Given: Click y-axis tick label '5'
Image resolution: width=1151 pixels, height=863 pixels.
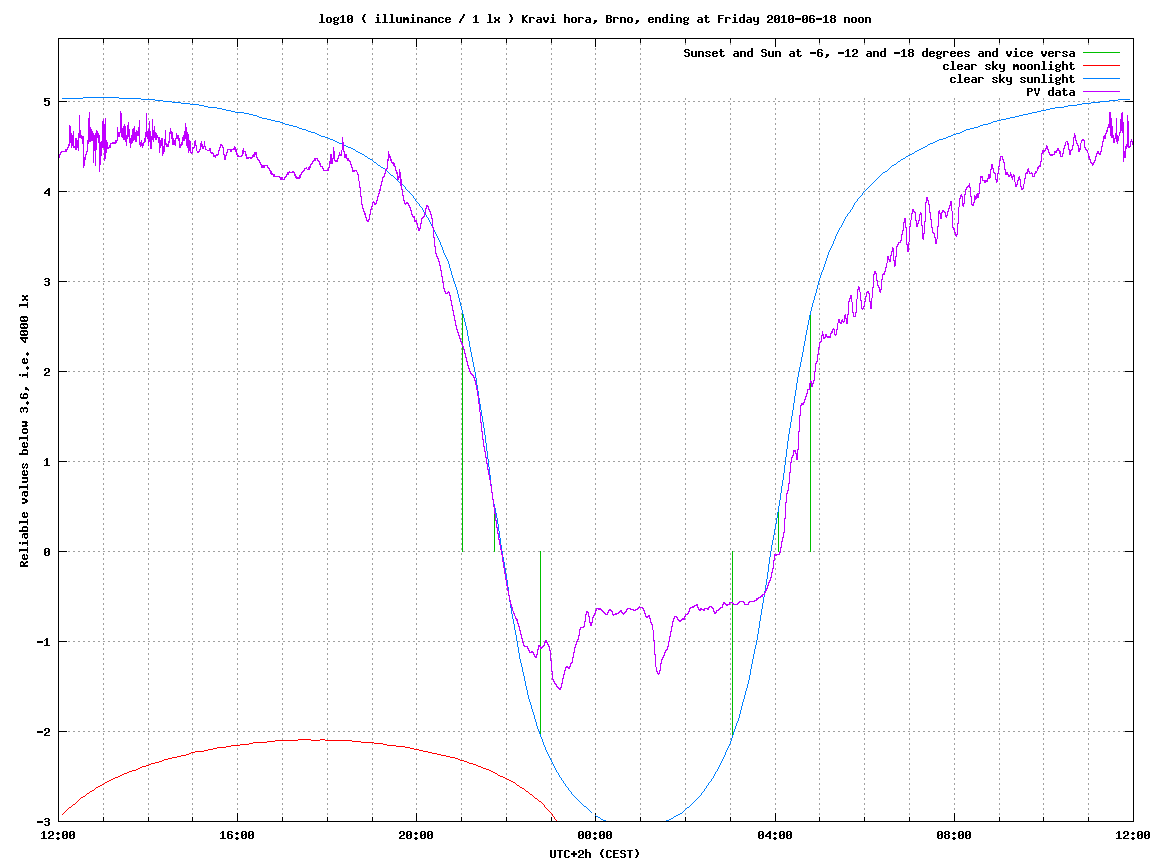Looking at the screenshot, I should [x=47, y=102].
